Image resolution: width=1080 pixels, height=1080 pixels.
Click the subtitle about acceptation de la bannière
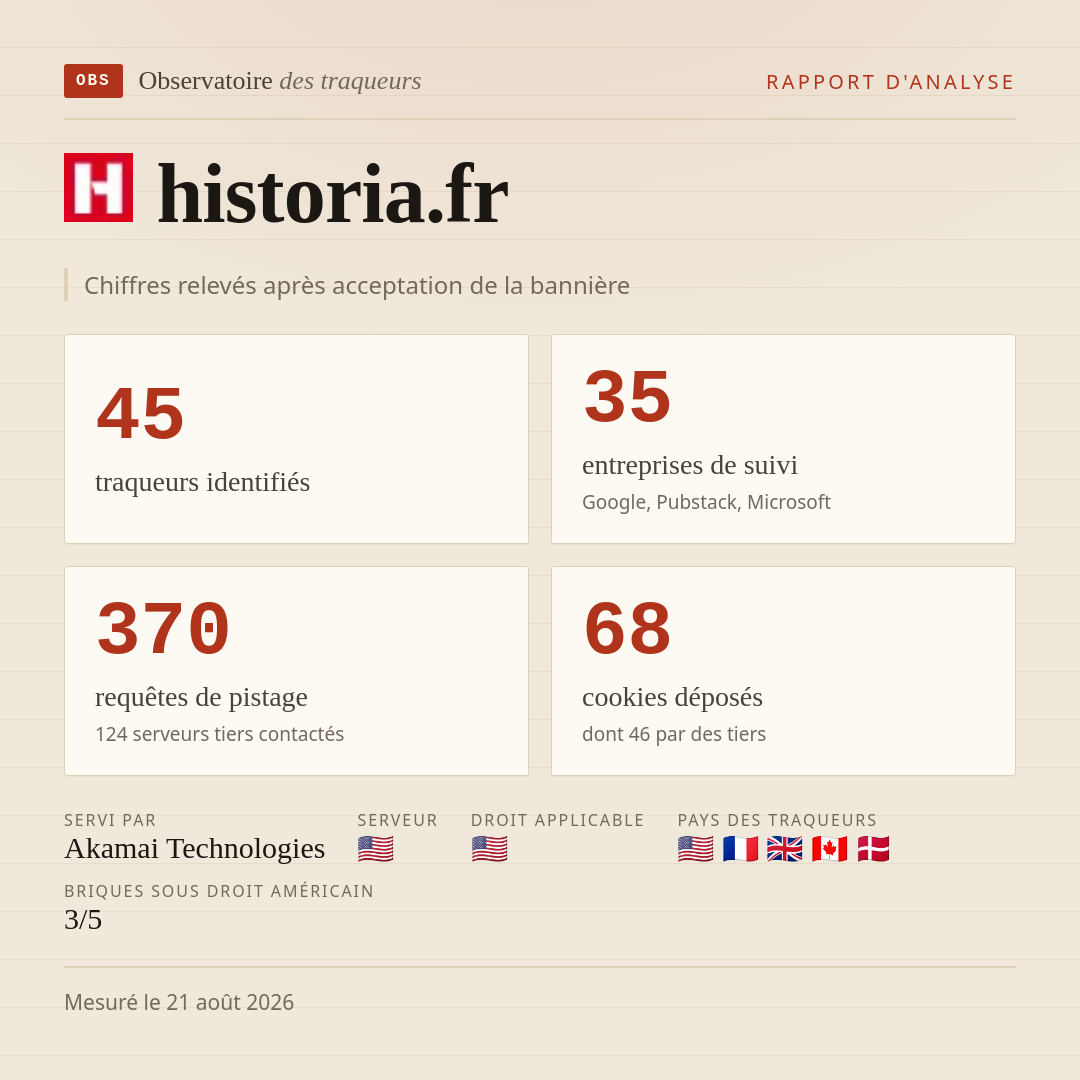click(x=357, y=285)
